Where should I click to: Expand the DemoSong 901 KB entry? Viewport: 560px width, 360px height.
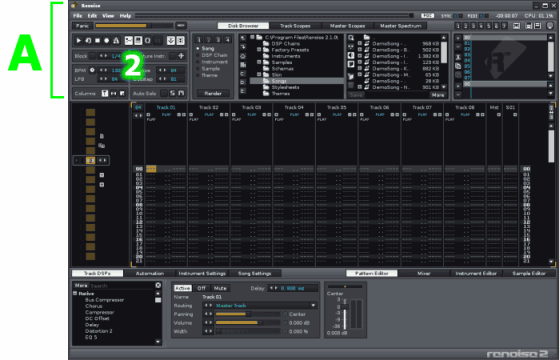[x=360, y=87]
